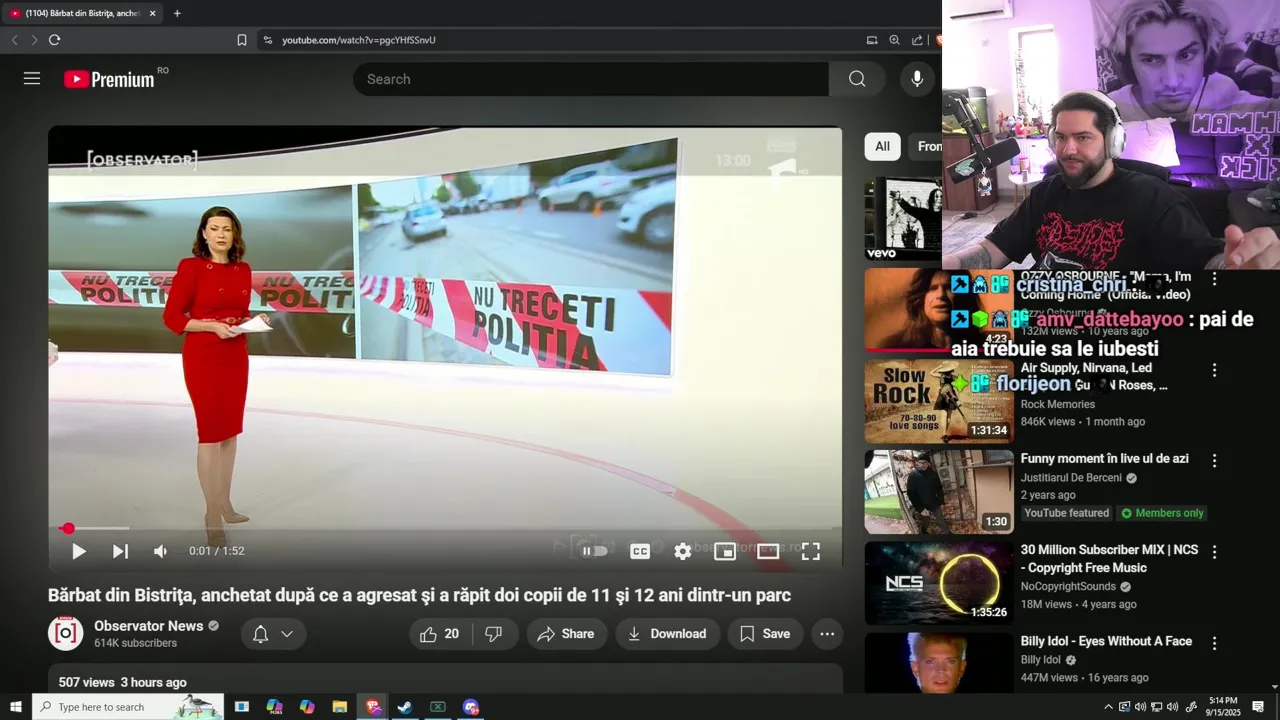The height and width of the screenshot is (720, 1280).
Task: Open Steam from the taskbar
Action: click(x=405, y=707)
